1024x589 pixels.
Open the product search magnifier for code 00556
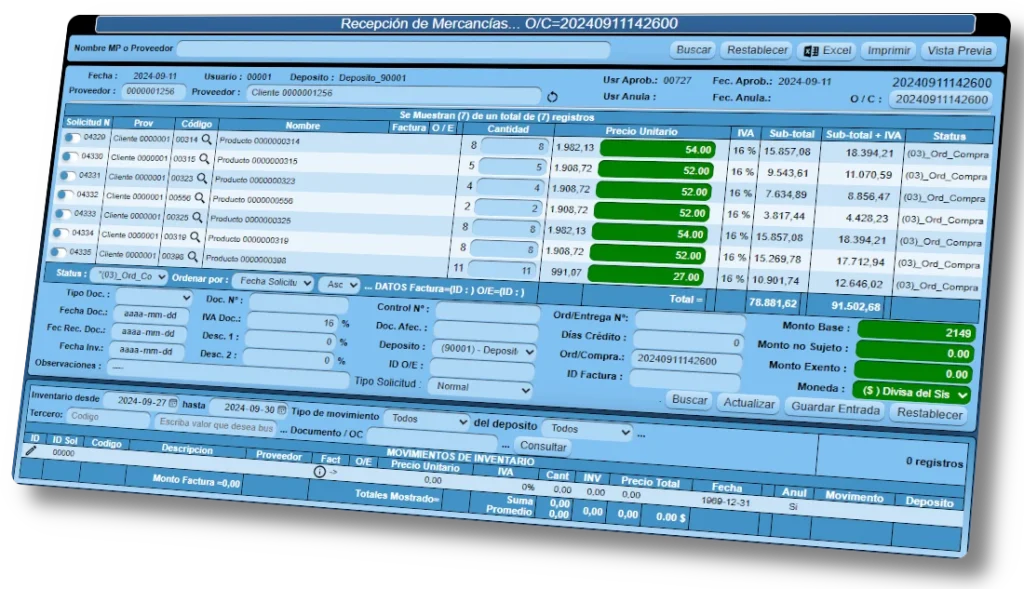(x=200, y=197)
